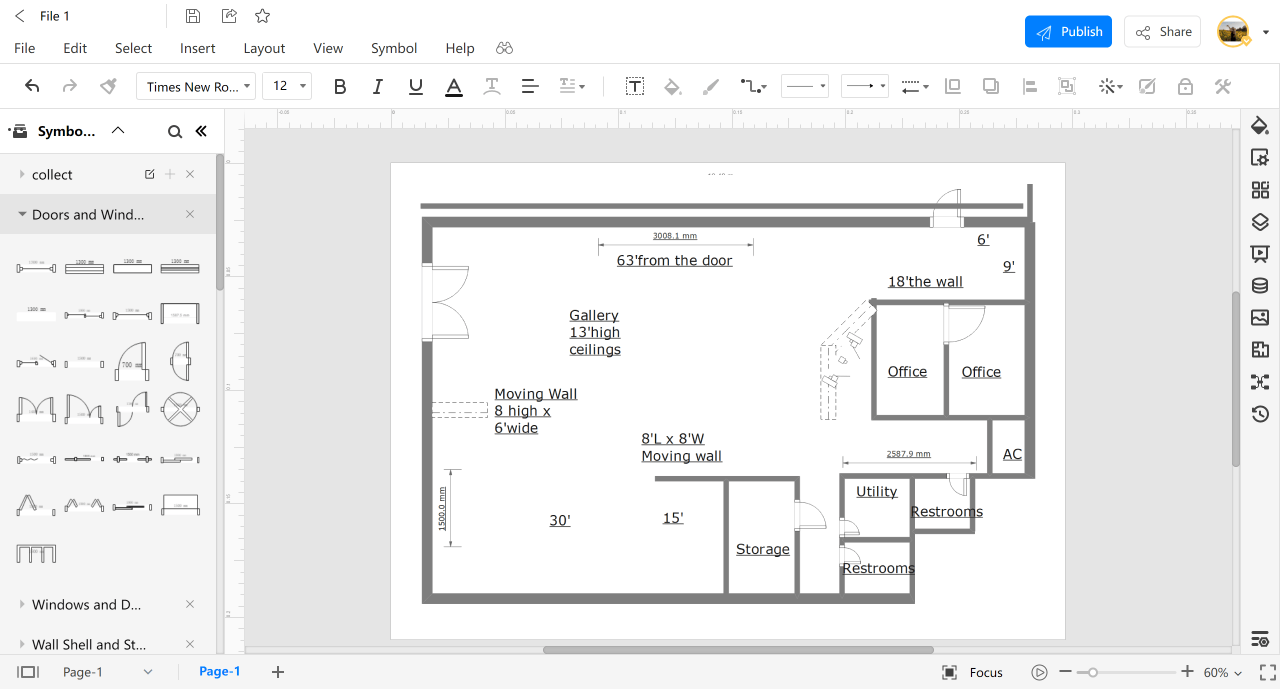
Task: Toggle Underline formatting
Action: point(415,86)
